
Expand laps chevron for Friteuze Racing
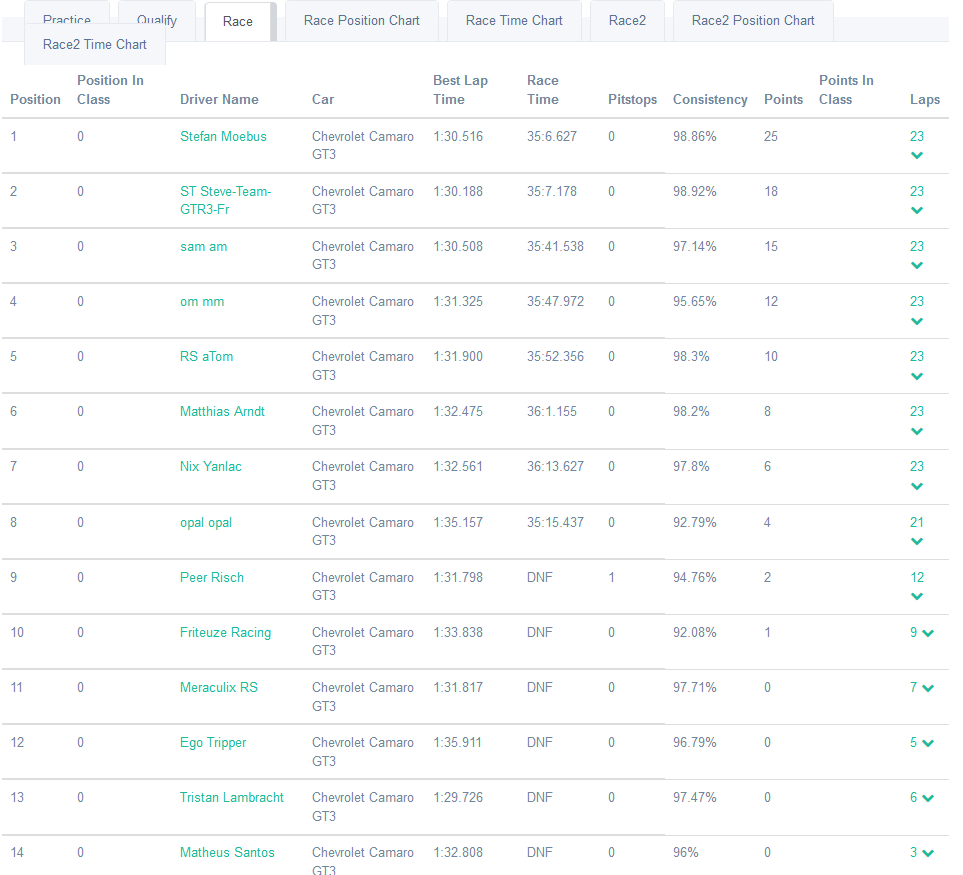click(928, 633)
